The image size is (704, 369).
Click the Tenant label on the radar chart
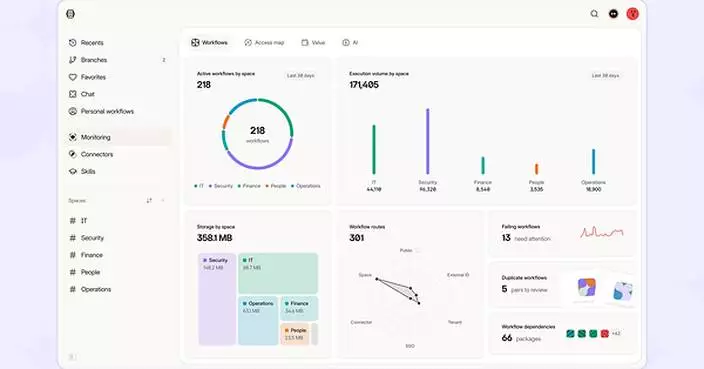pos(455,322)
